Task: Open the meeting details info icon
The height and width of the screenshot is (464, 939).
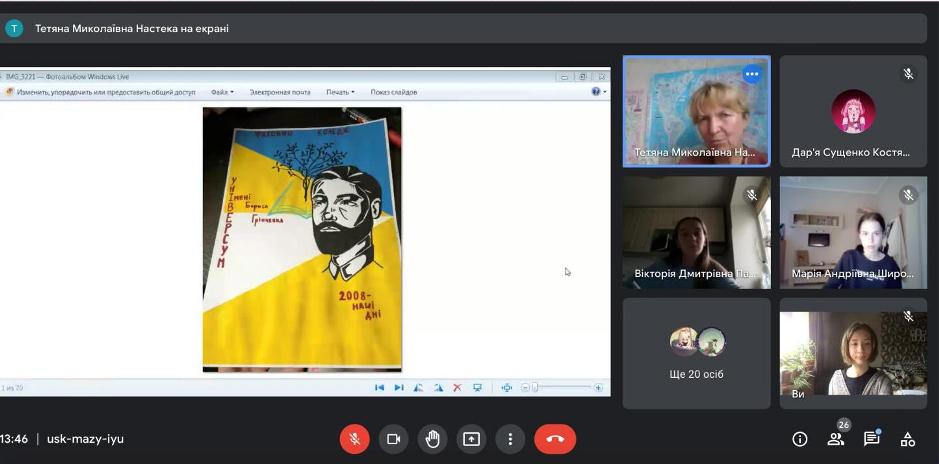Action: 799,439
